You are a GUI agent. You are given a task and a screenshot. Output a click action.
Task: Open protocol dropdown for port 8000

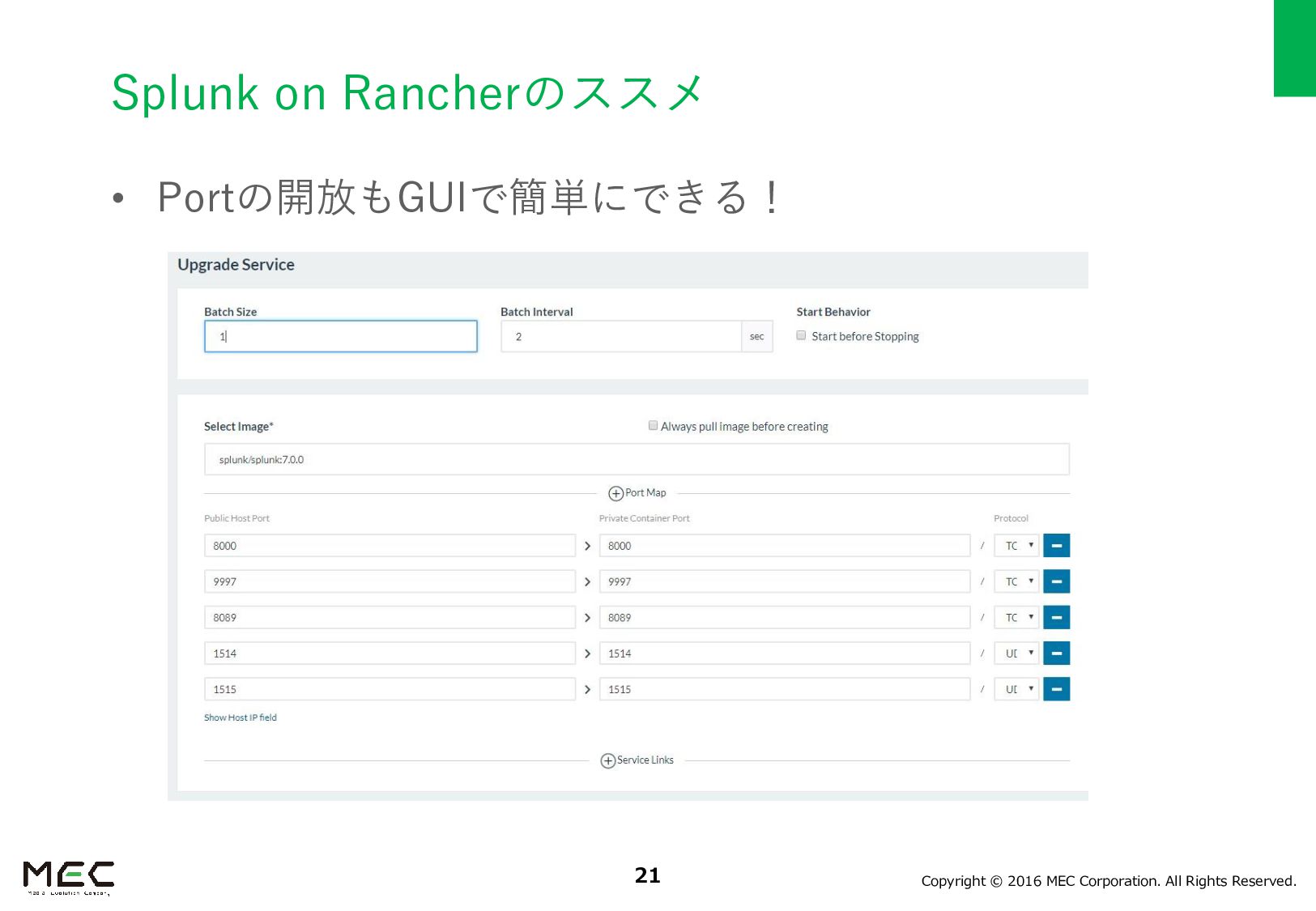1016,546
